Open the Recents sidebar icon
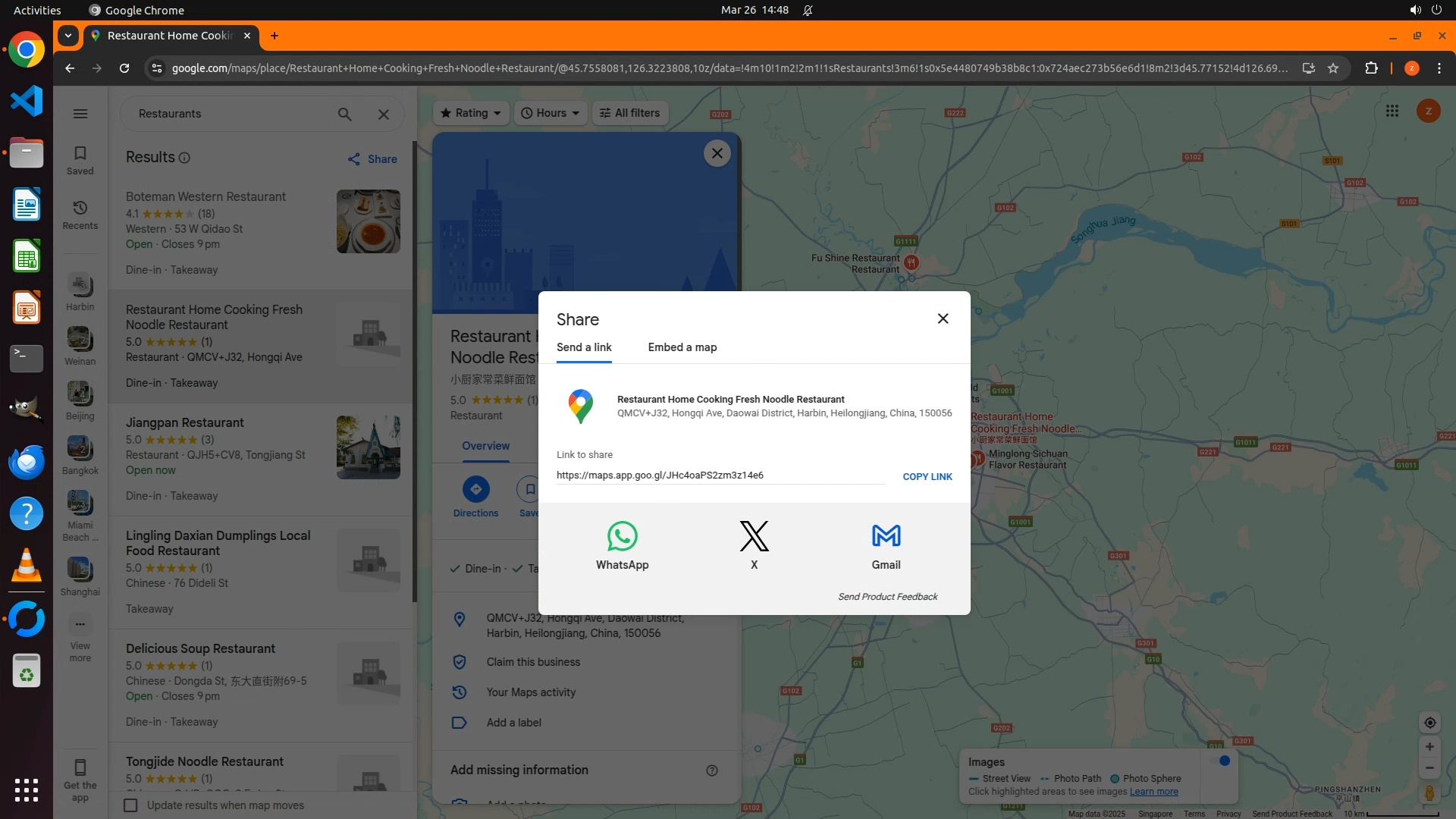The width and height of the screenshot is (1456, 819). click(x=80, y=214)
